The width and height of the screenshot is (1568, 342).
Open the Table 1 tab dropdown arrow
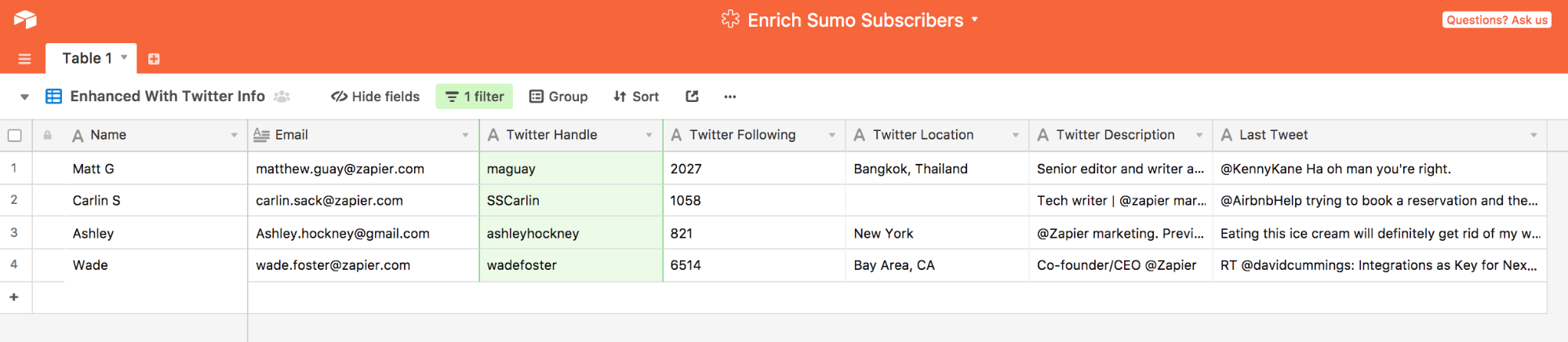click(124, 57)
